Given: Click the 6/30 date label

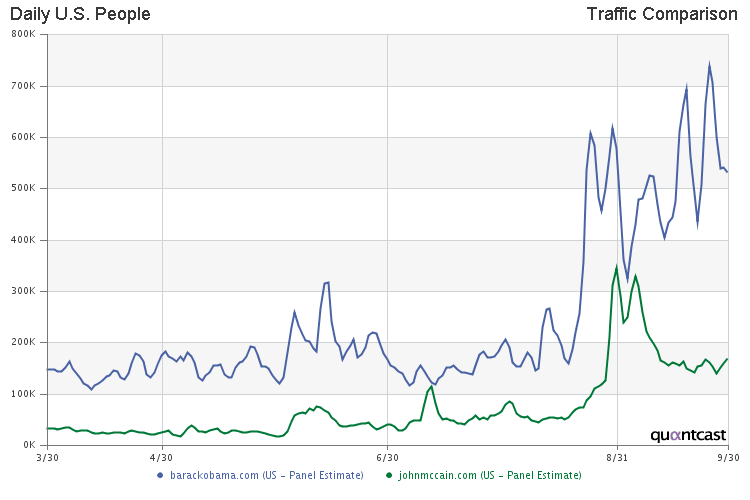Looking at the screenshot, I should tap(388, 456).
